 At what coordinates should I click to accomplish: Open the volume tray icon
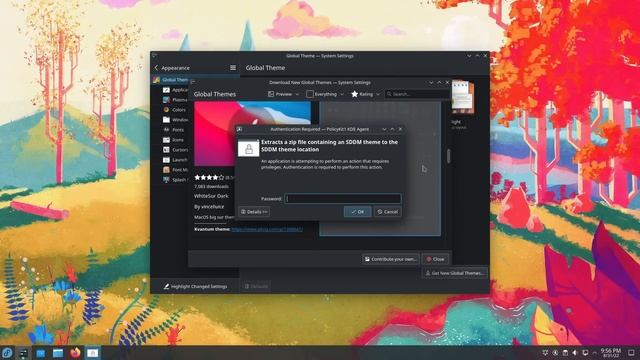[575, 353]
